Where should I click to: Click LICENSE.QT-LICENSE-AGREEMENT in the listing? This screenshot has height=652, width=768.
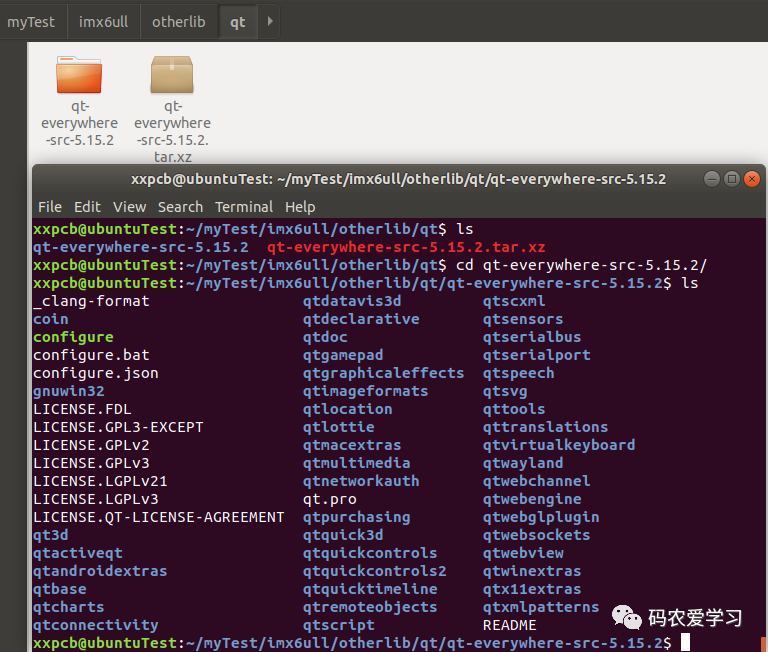point(158,517)
